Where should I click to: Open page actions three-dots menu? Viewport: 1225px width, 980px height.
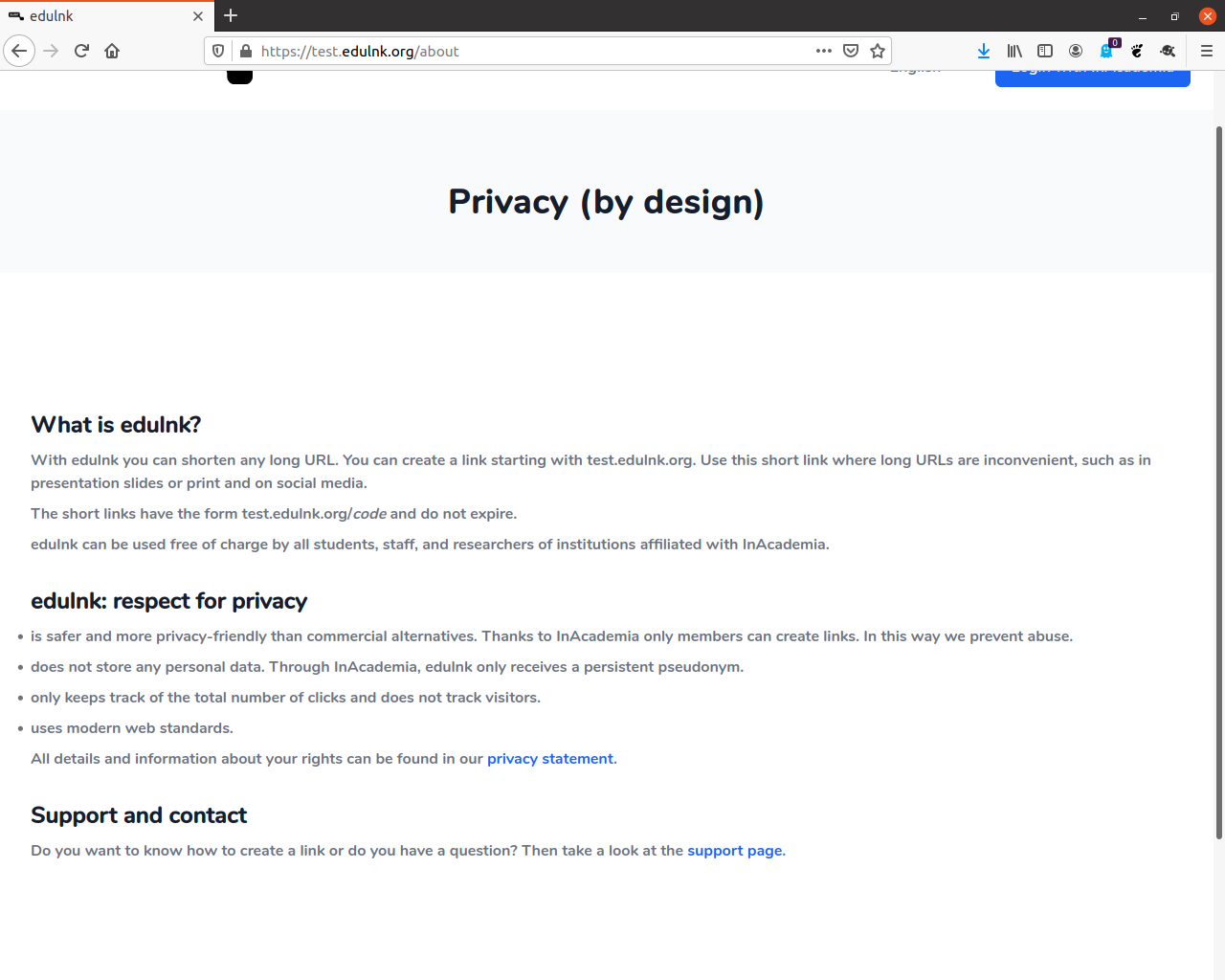(824, 51)
